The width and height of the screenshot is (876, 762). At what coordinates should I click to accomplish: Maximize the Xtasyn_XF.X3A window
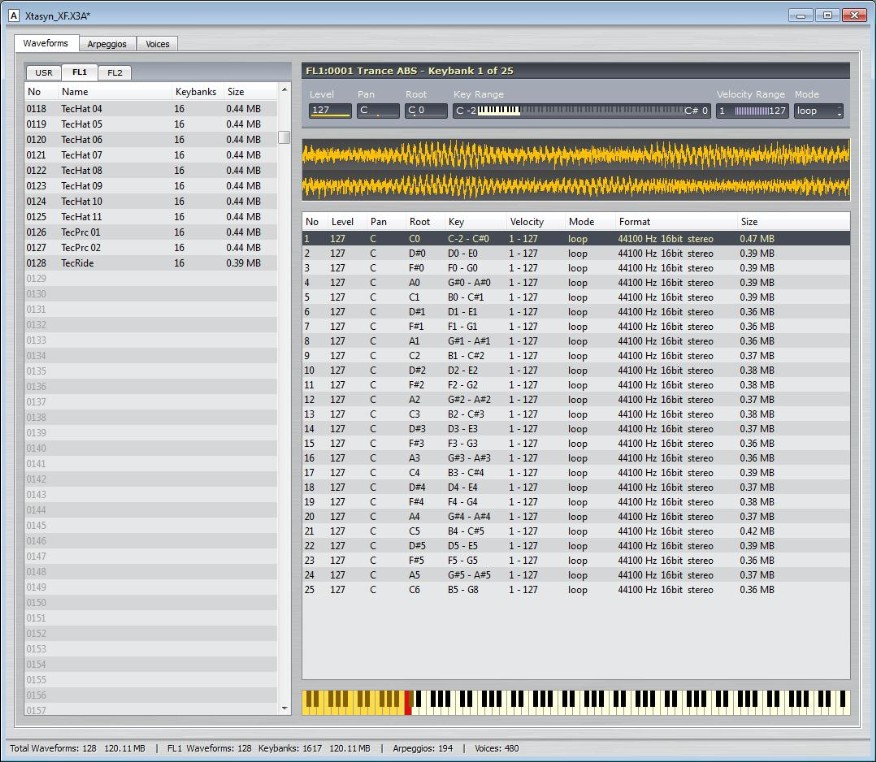827,15
